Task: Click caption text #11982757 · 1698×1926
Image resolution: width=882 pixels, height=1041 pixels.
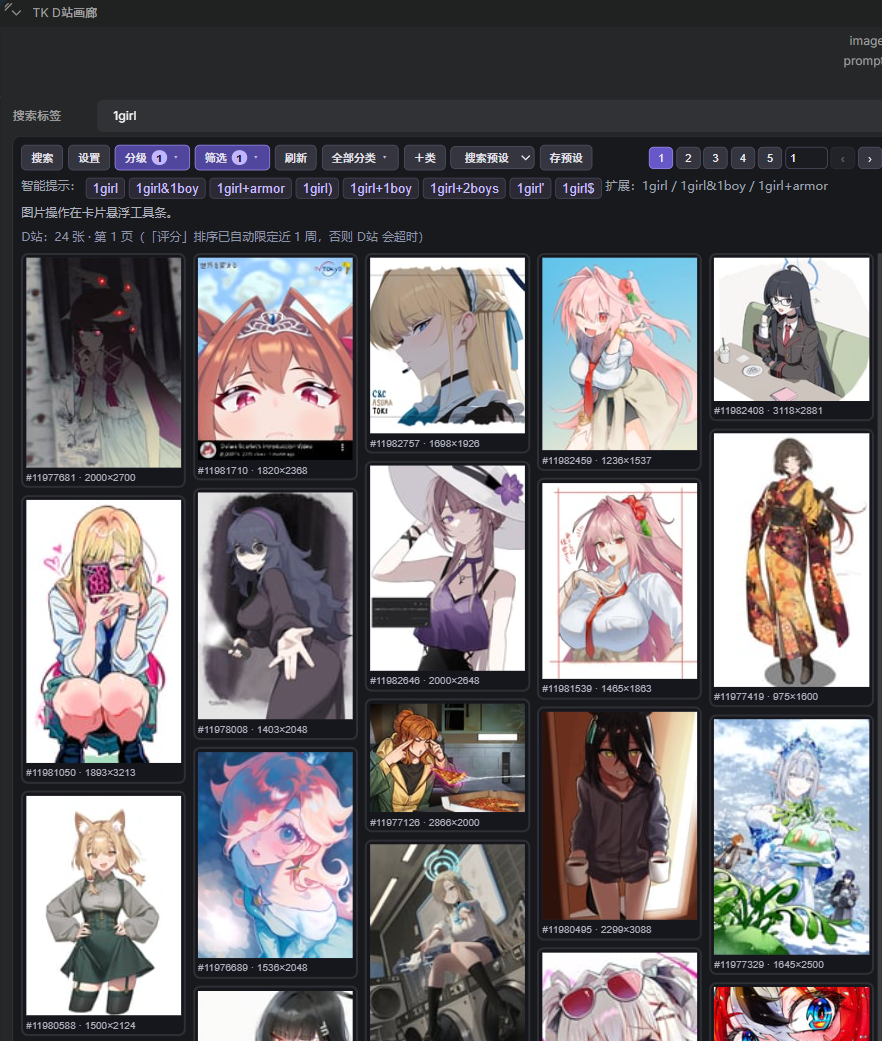Action: 425,443
